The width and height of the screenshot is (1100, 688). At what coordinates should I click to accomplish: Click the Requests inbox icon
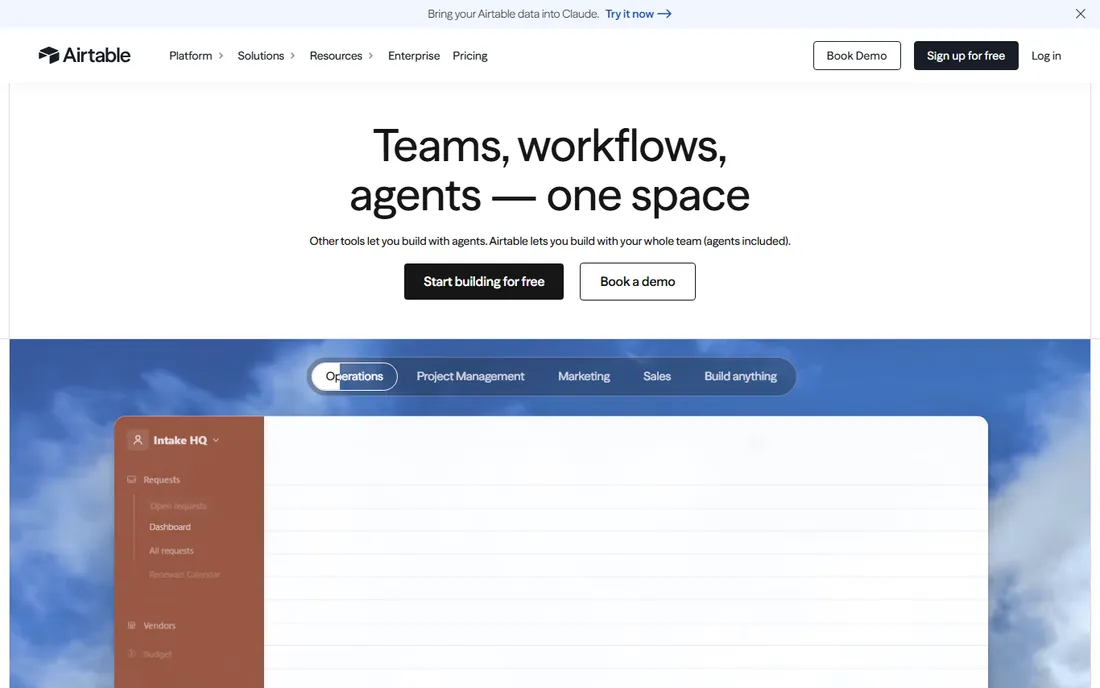(x=131, y=480)
